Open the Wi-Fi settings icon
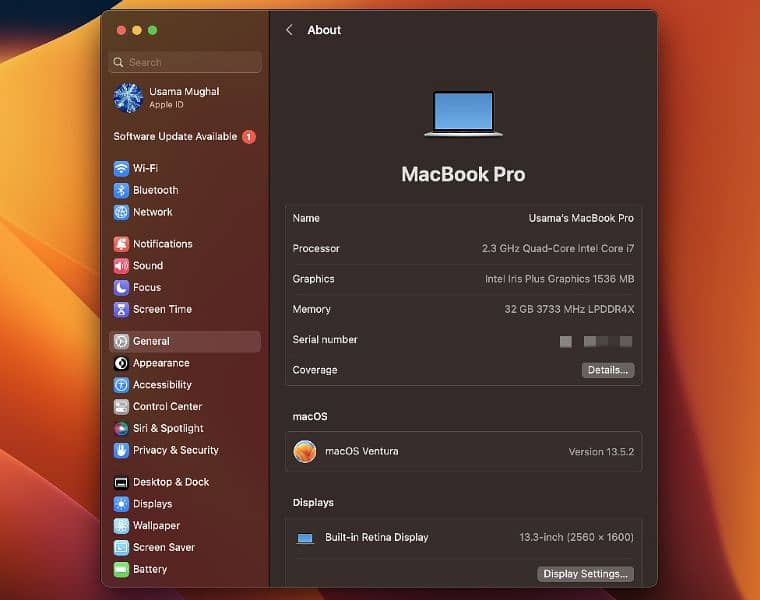760x600 pixels. point(121,168)
